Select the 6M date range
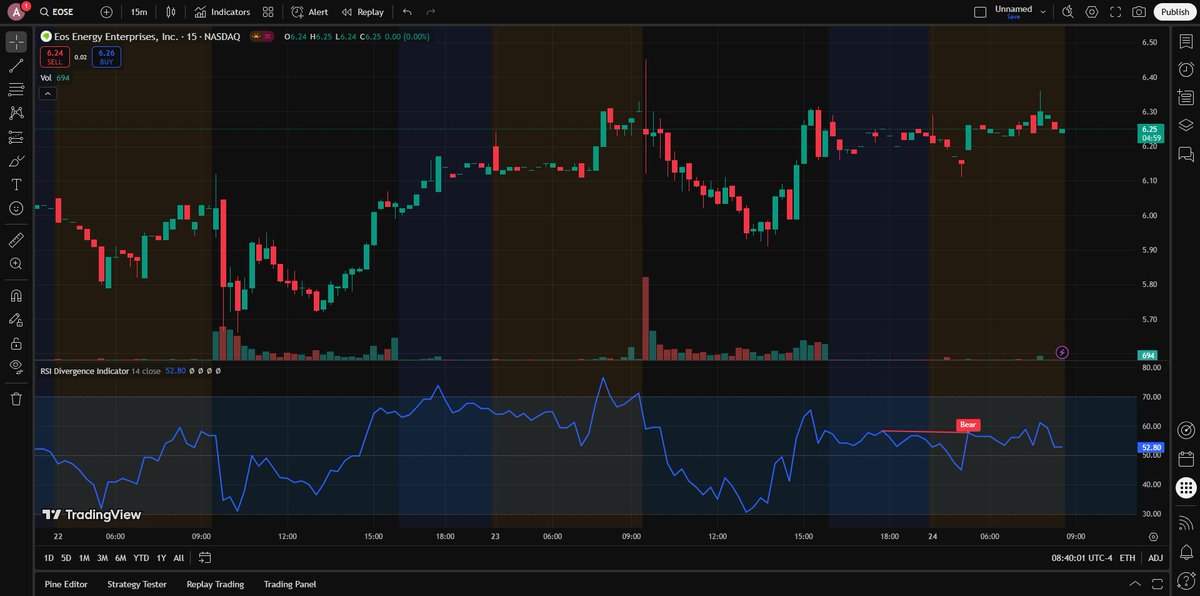This screenshot has height=596, width=1200. click(120, 558)
